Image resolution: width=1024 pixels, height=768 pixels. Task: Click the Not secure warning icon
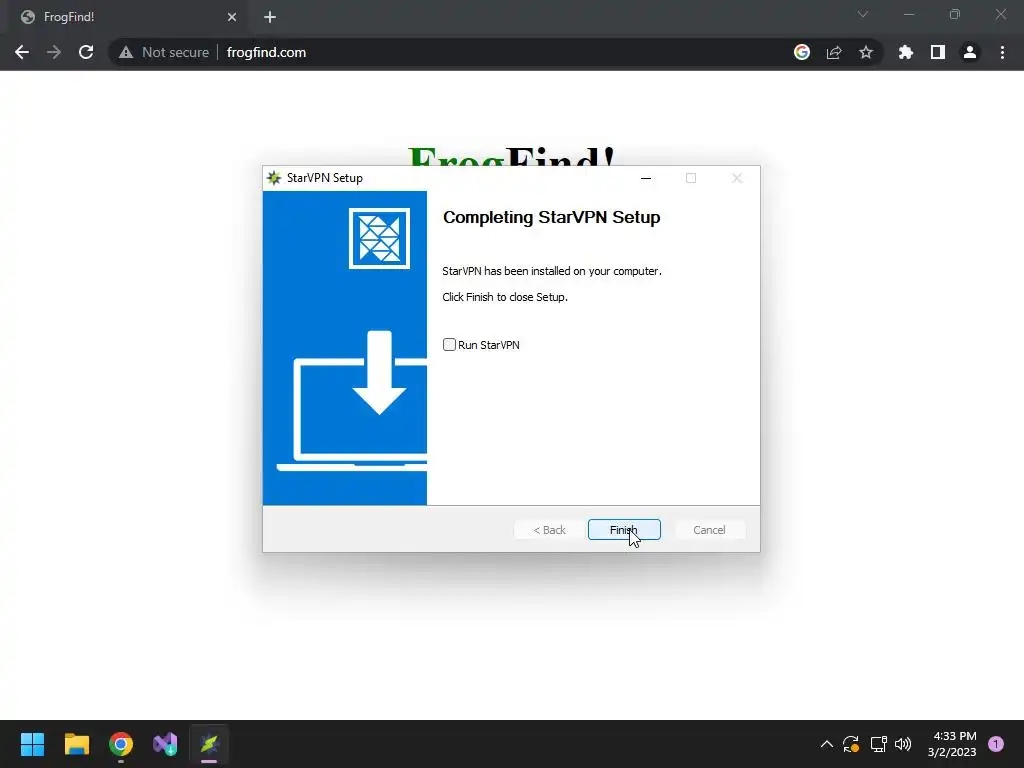point(126,52)
